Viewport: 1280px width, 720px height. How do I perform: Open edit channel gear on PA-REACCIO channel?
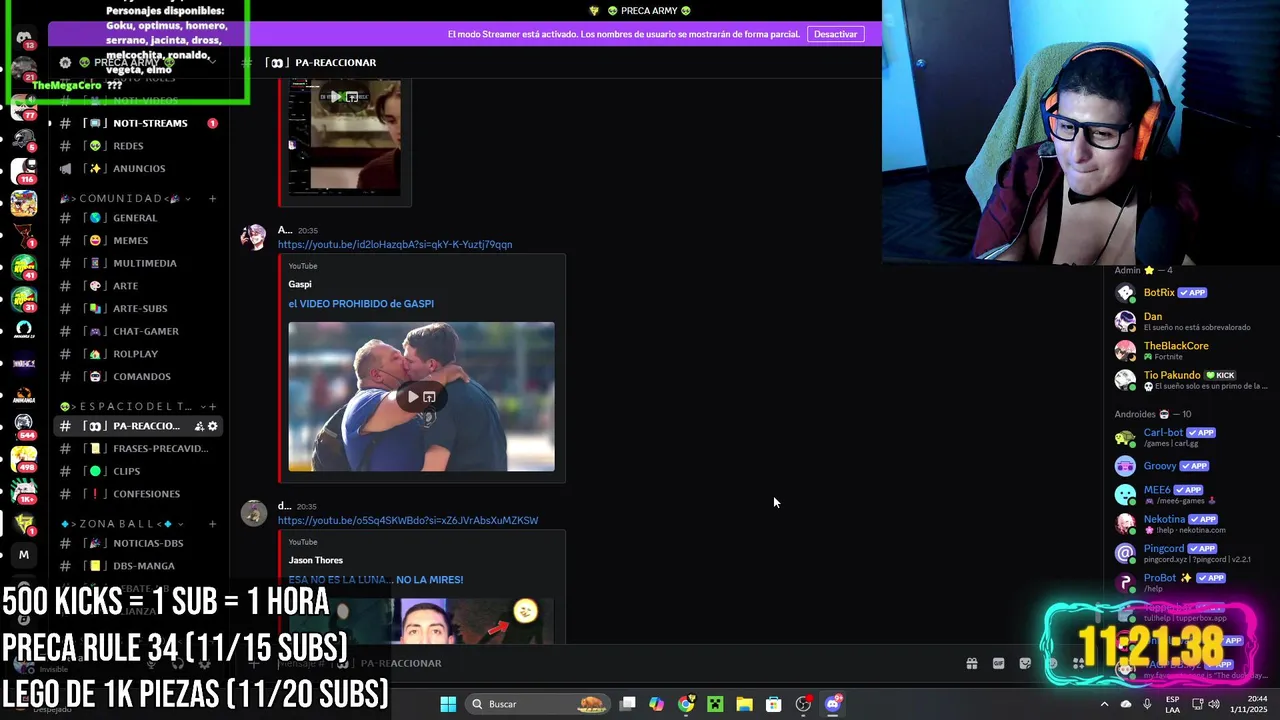tap(212, 426)
